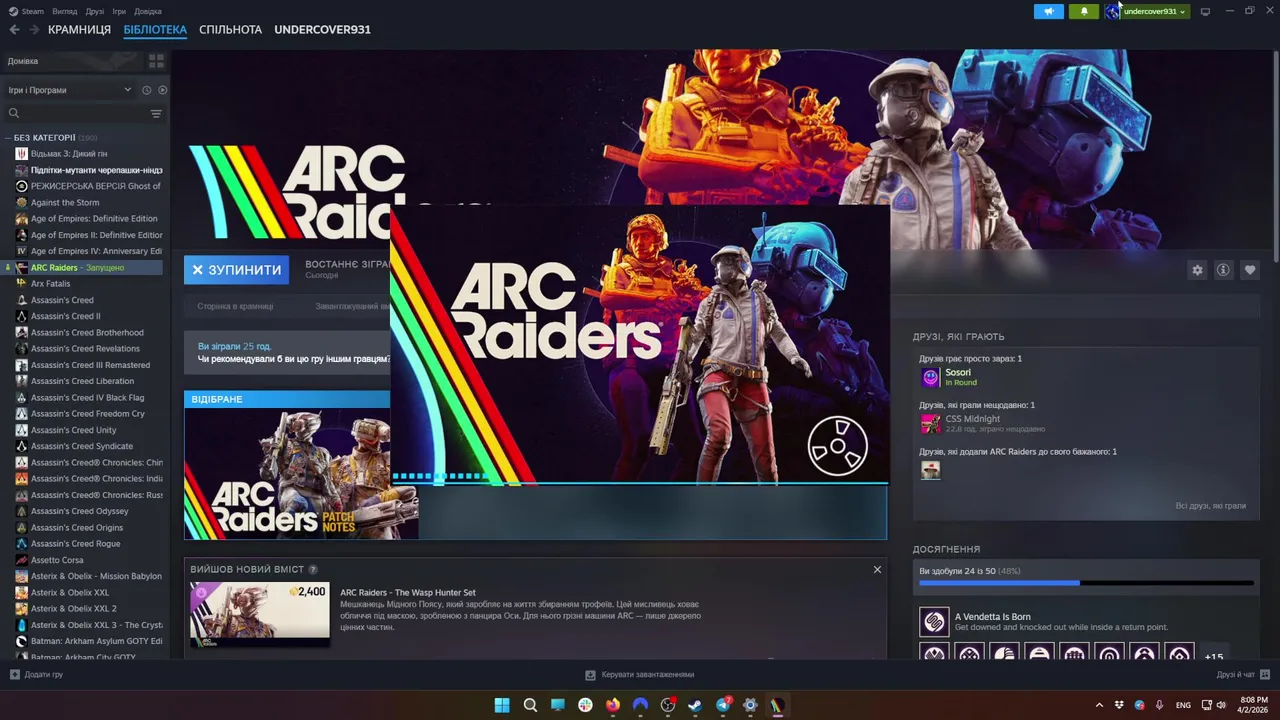Switch to СПІЛЬНОТА tab
Viewport: 1280px width, 720px height.
coord(230,30)
